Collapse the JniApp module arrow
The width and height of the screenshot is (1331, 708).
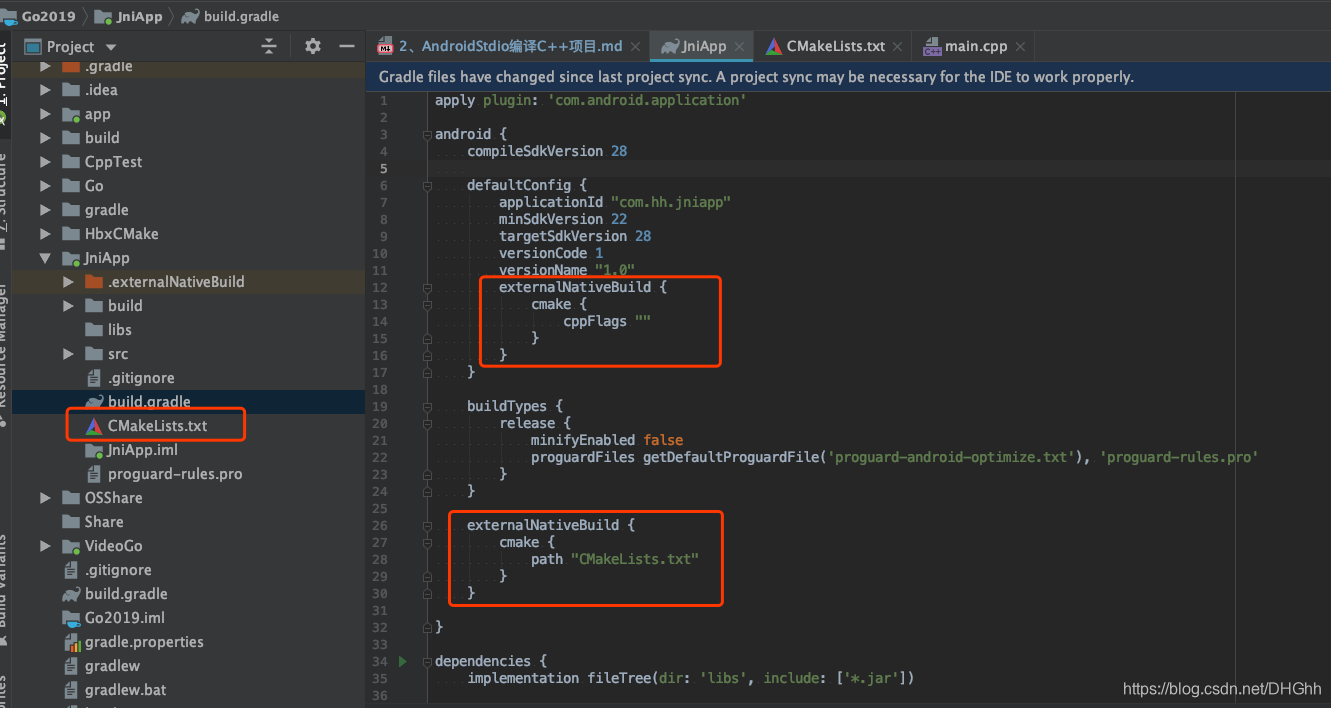[45, 258]
